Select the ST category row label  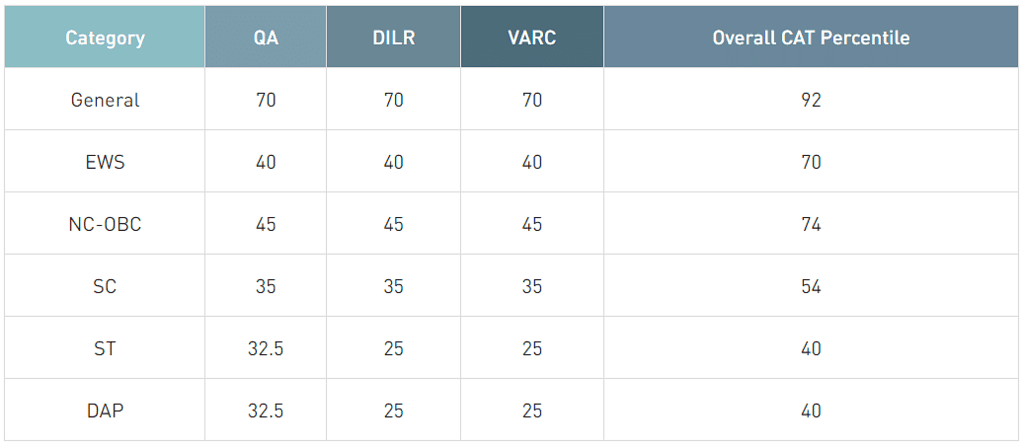coord(105,348)
